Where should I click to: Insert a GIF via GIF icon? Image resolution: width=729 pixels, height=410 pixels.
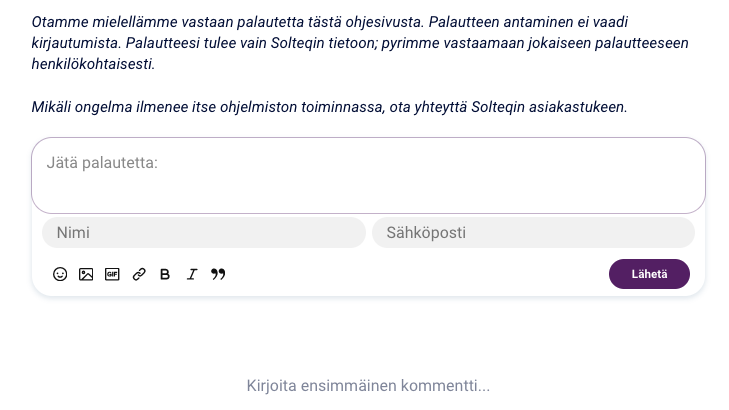pyautogui.click(x=112, y=274)
